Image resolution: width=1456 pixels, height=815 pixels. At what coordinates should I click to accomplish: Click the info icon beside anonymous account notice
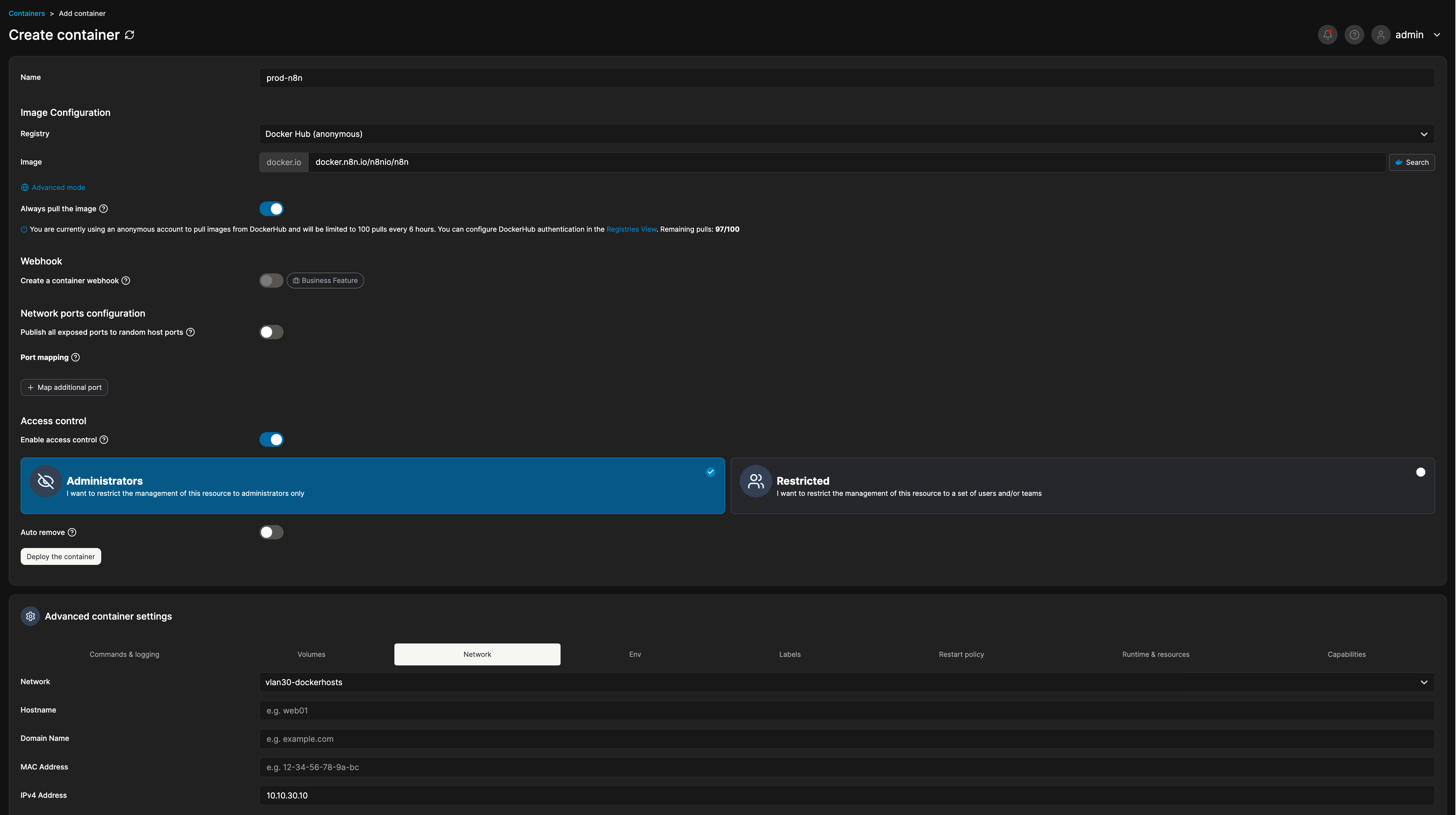click(24, 229)
